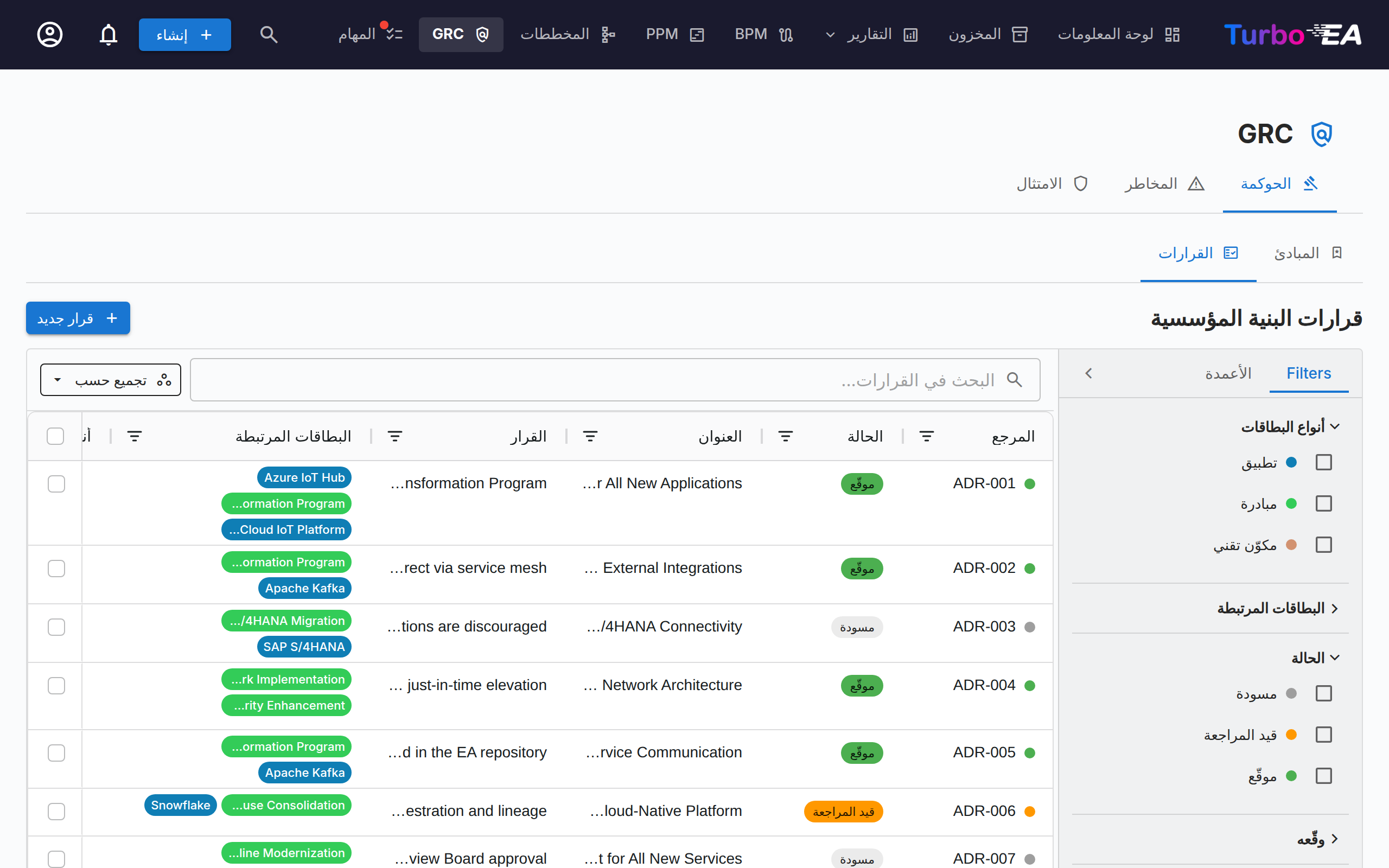Screen dimensions: 1389x868
Task: Click the إنشاء create button
Action: point(185,34)
